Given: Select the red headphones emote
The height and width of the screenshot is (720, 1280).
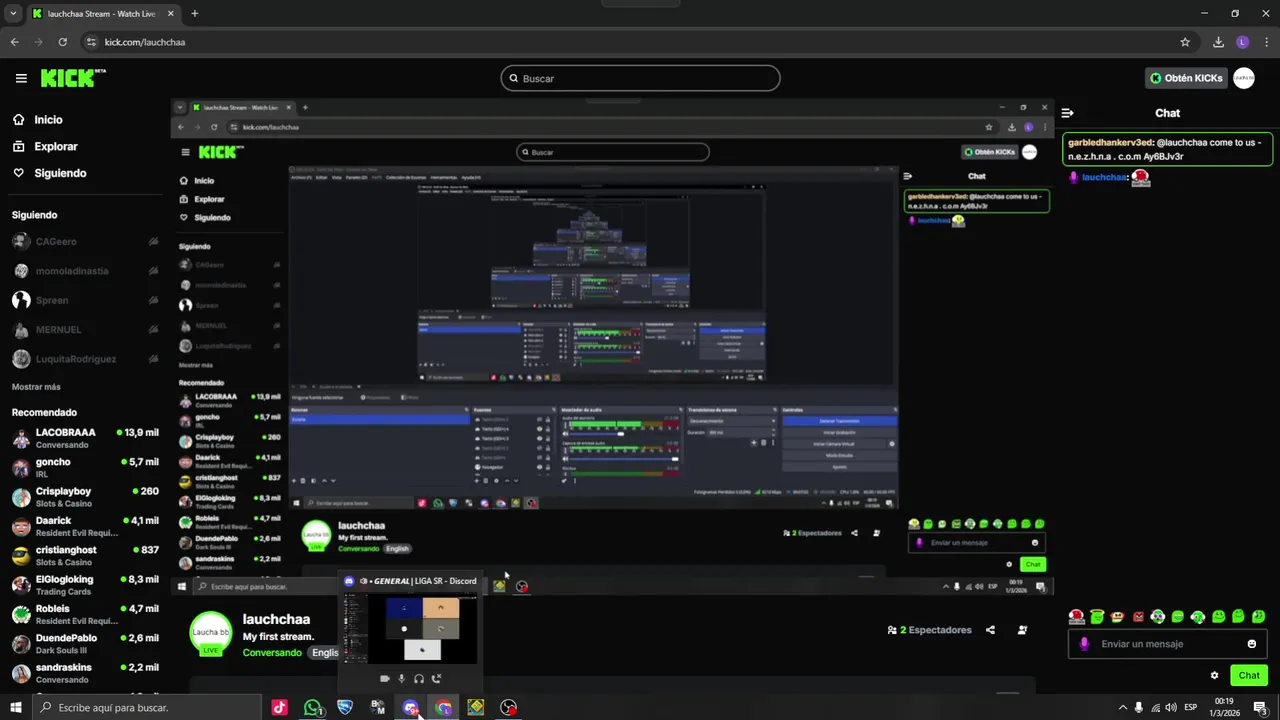Looking at the screenshot, I should point(1076,616).
